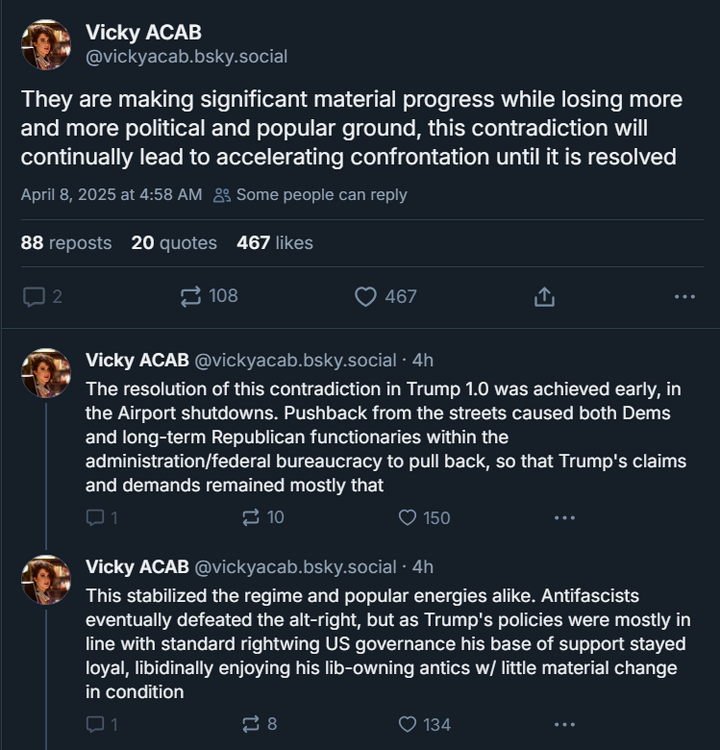Viewport: 720px width, 750px height.
Task: Open the avatar on the antifascists reply
Action: coord(46,580)
